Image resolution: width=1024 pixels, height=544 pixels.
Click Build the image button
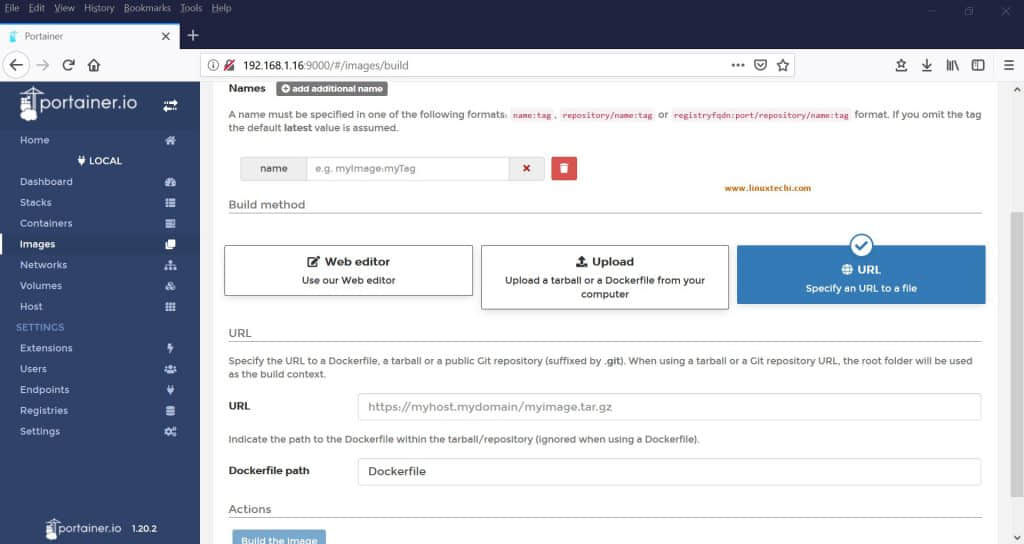point(279,538)
